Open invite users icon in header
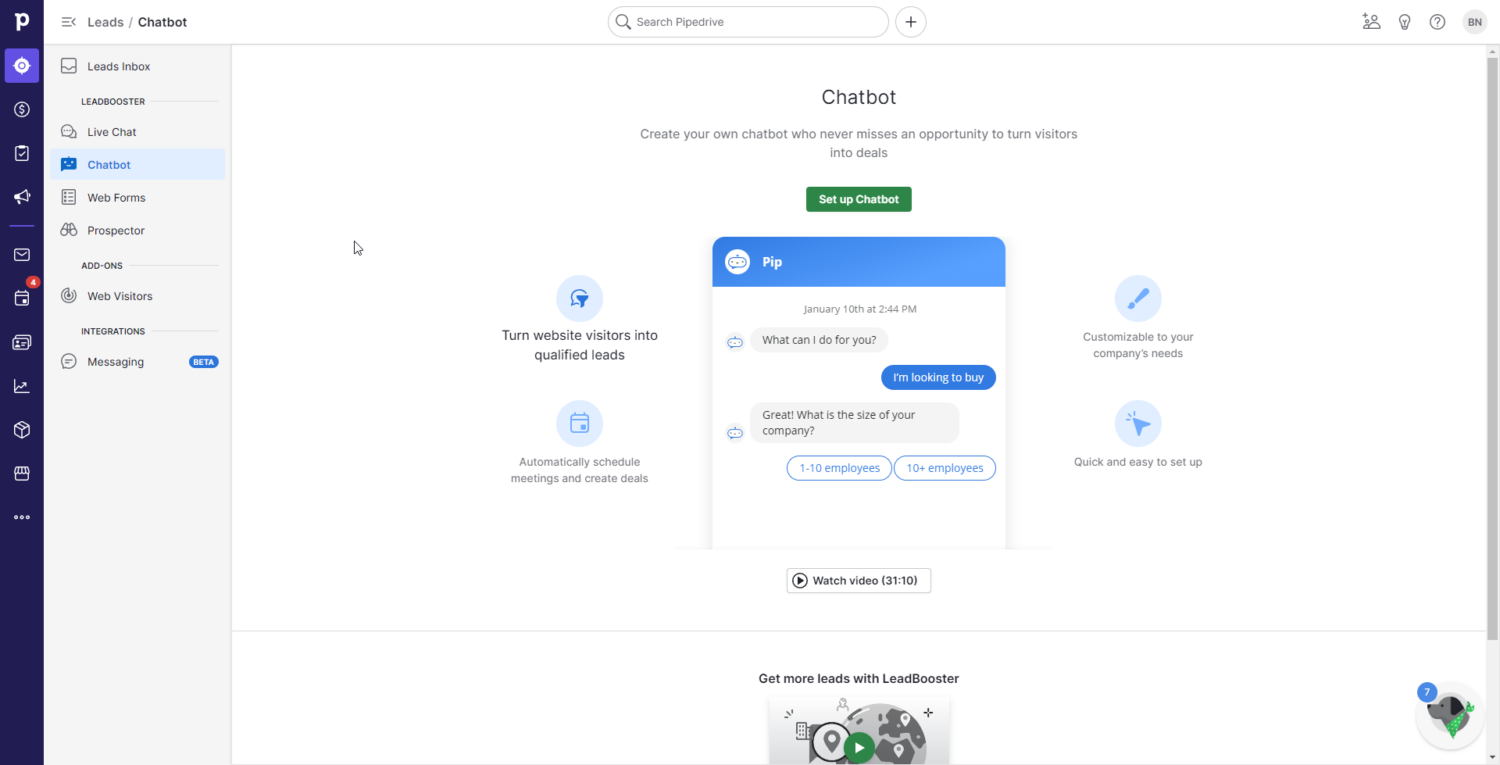This screenshot has width=1500, height=765. tap(1371, 22)
